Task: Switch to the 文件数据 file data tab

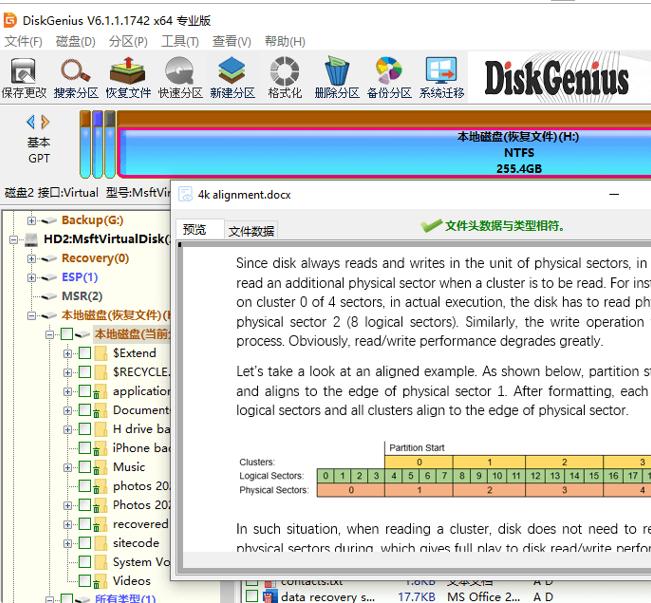Action: (x=251, y=231)
